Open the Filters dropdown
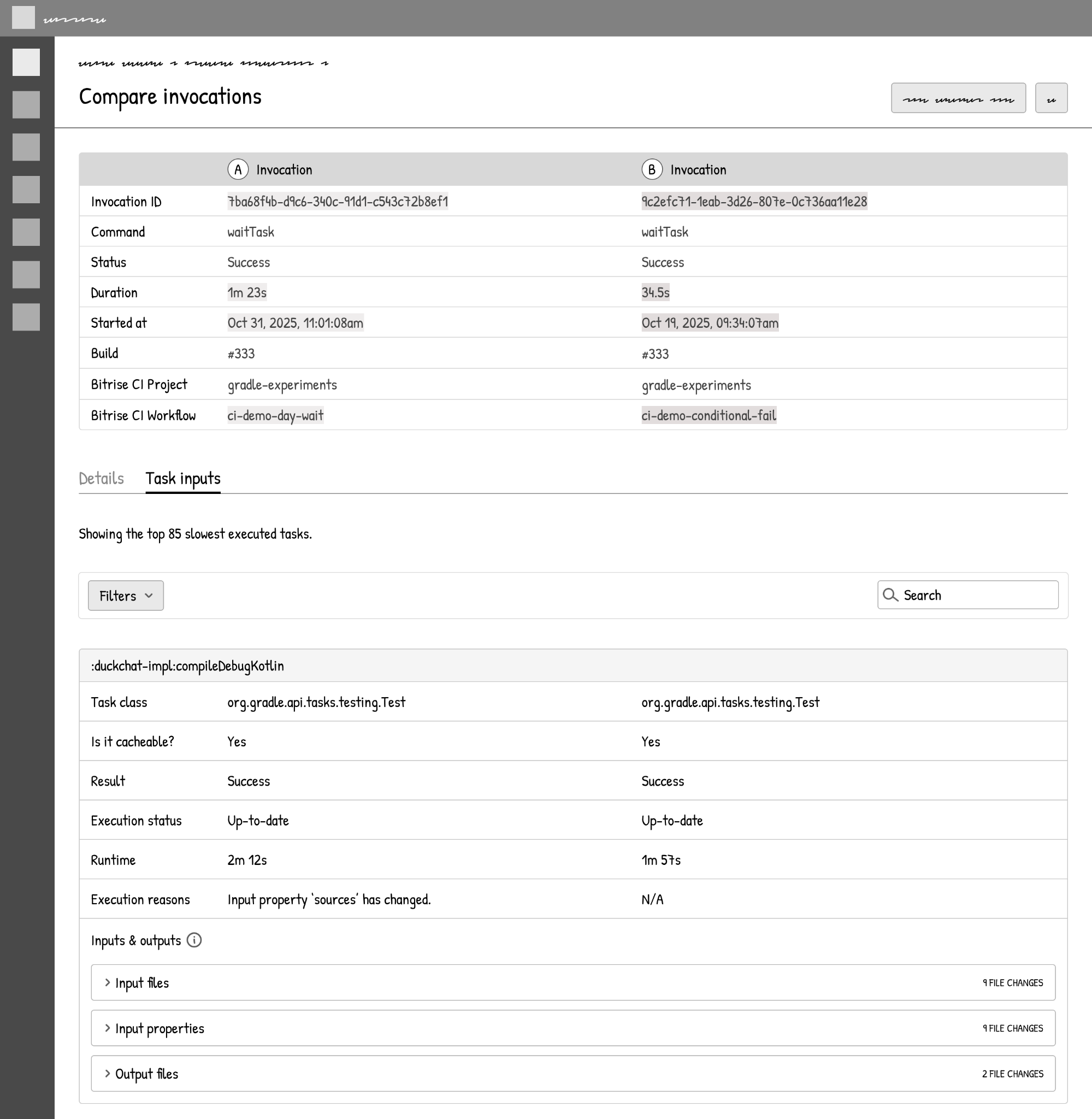 126,596
